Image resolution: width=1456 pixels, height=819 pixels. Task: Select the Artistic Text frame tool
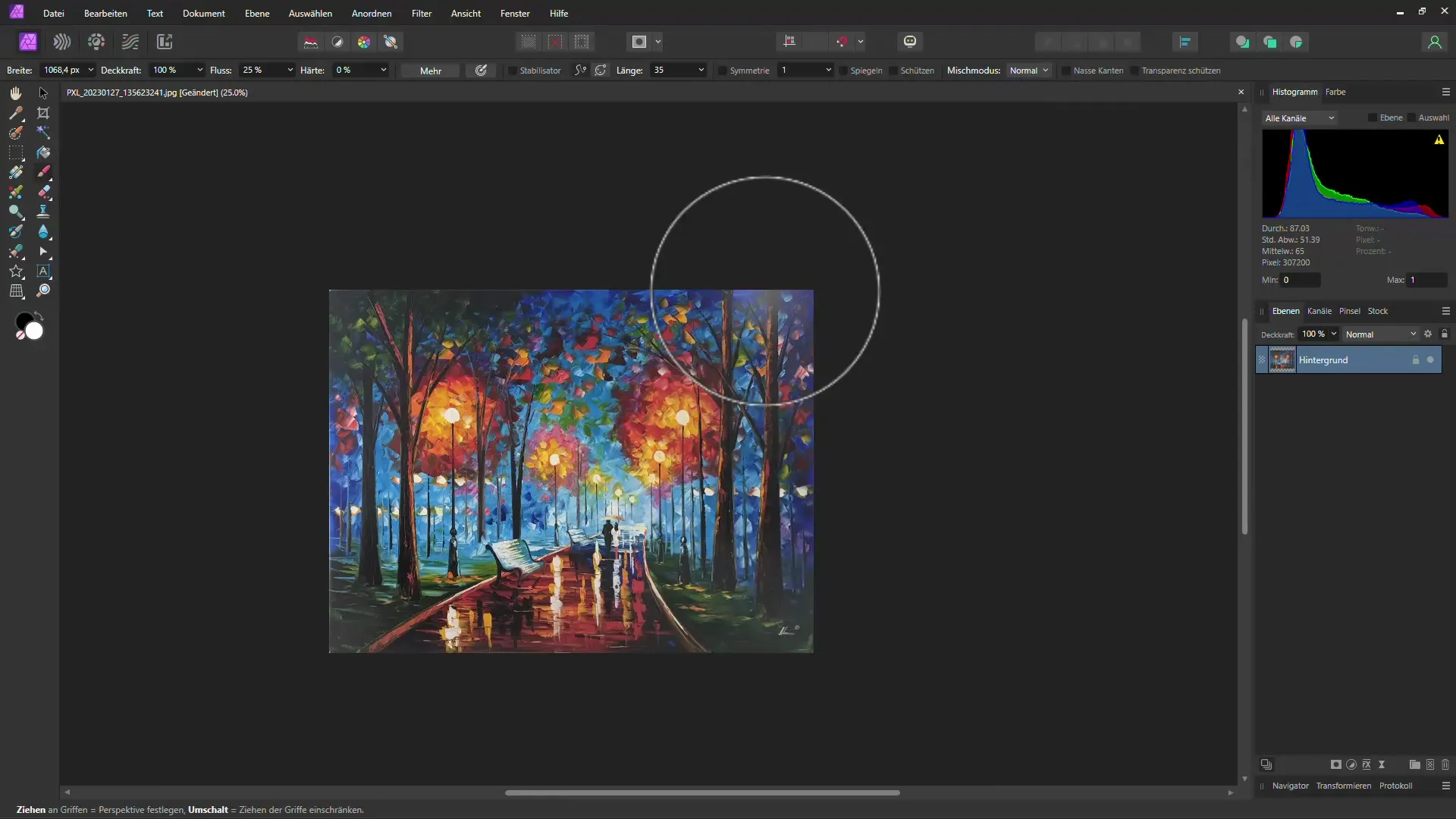coord(43,271)
